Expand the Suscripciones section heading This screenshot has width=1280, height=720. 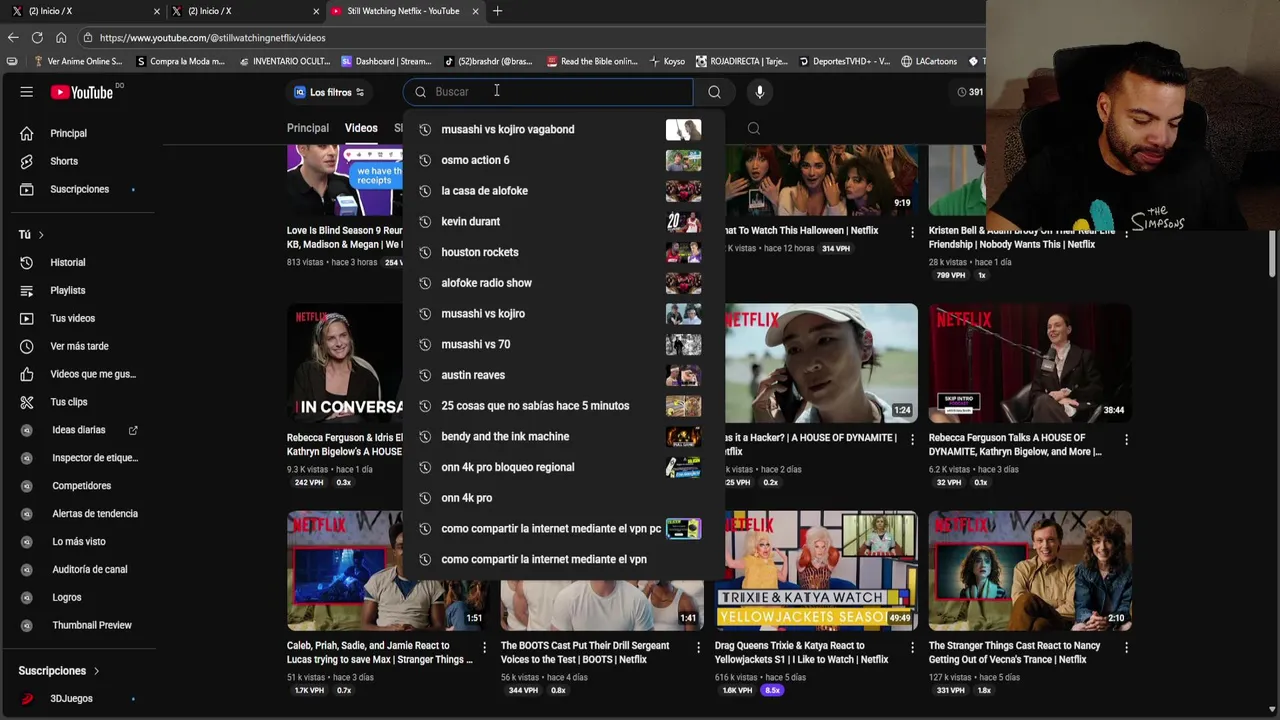58,671
